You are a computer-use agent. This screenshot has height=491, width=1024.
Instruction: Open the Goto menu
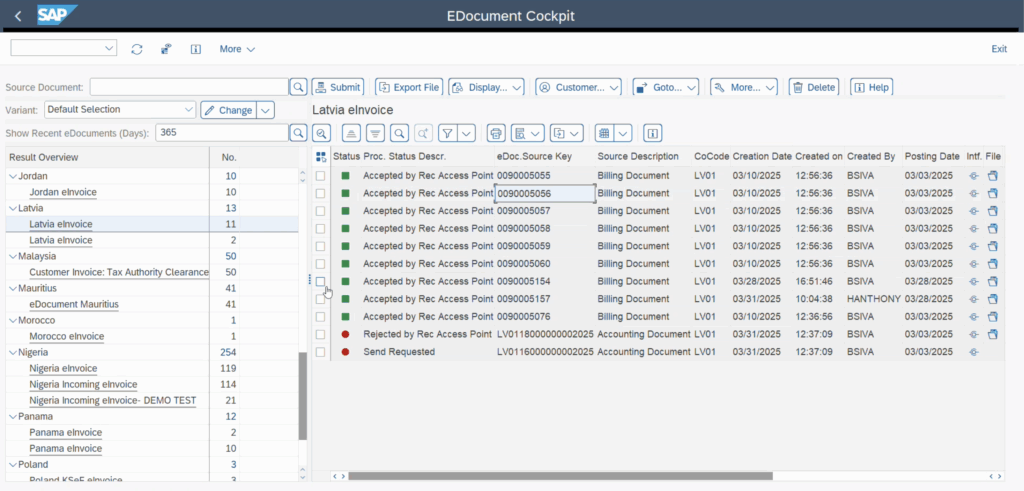(666, 87)
